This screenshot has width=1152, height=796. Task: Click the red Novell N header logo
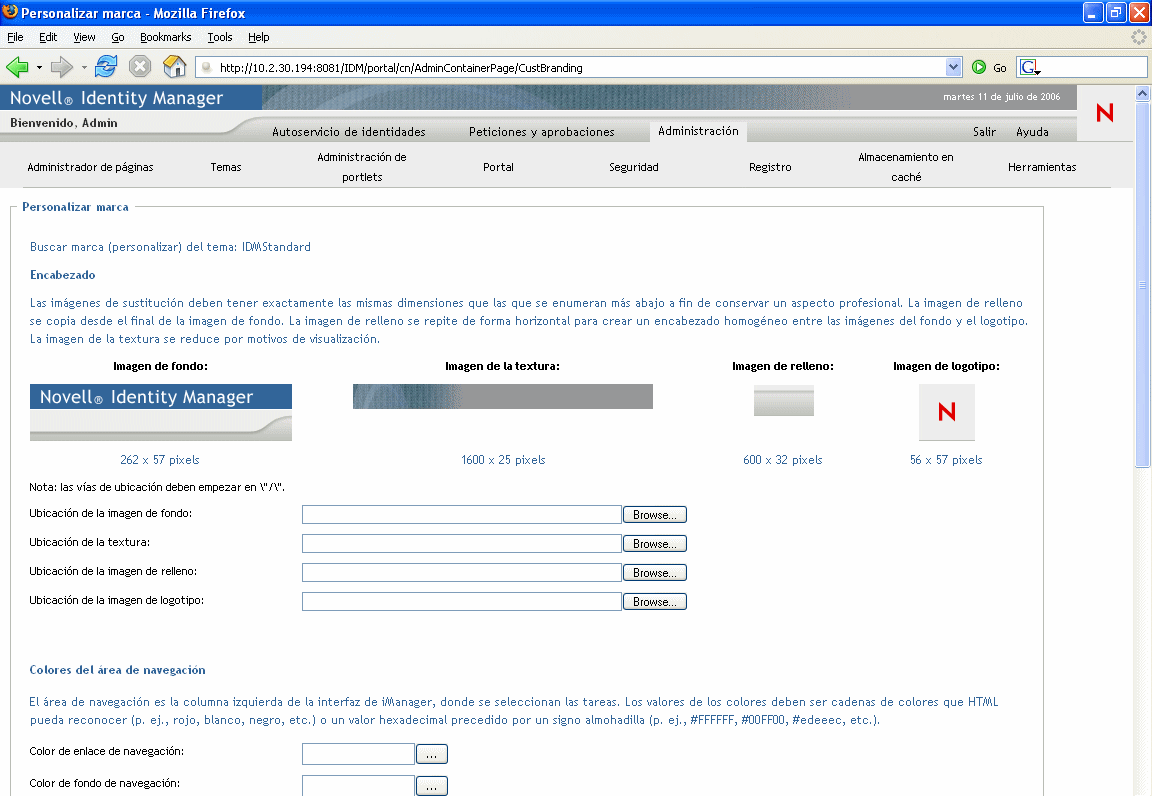1104,112
